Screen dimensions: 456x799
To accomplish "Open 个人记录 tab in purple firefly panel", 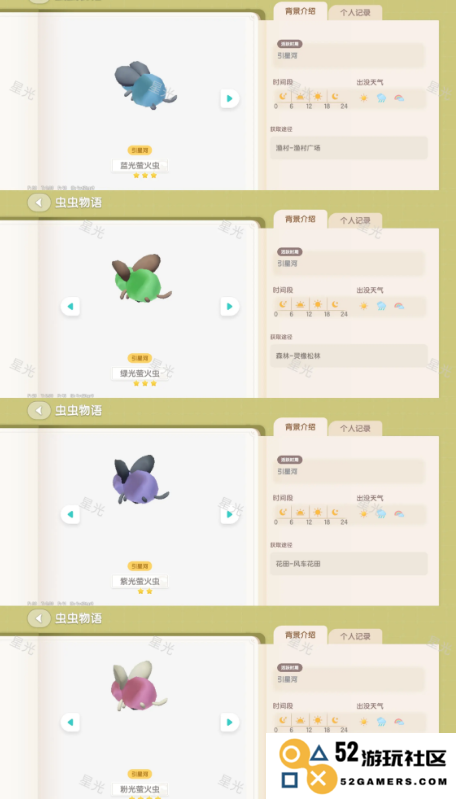I will (x=355, y=429).
